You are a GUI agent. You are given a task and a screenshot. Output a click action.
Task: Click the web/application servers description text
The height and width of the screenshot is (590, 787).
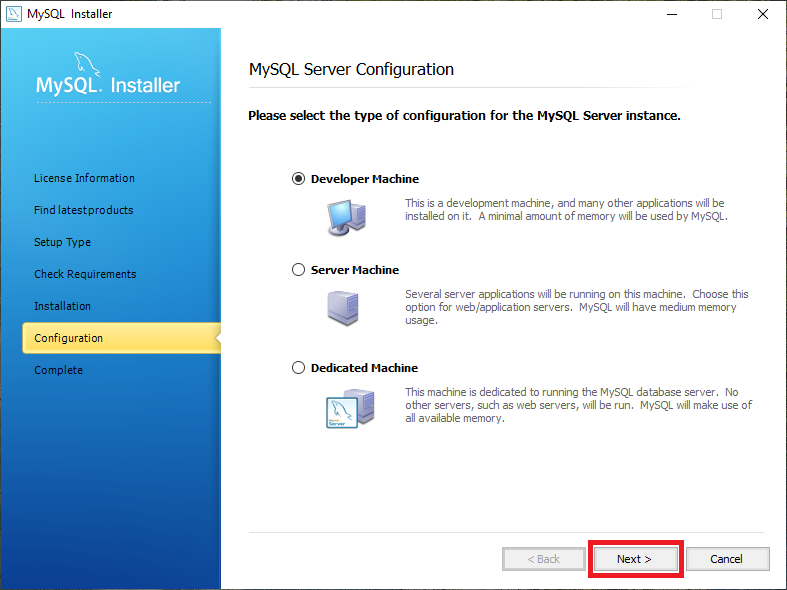(x=577, y=307)
